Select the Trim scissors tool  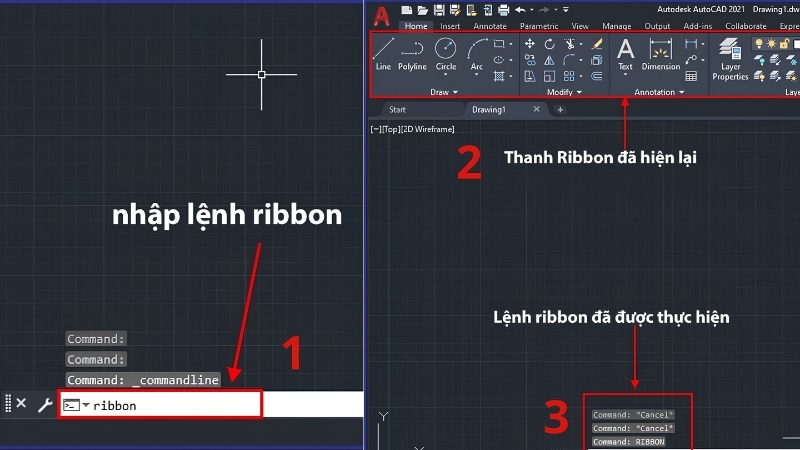(569, 44)
